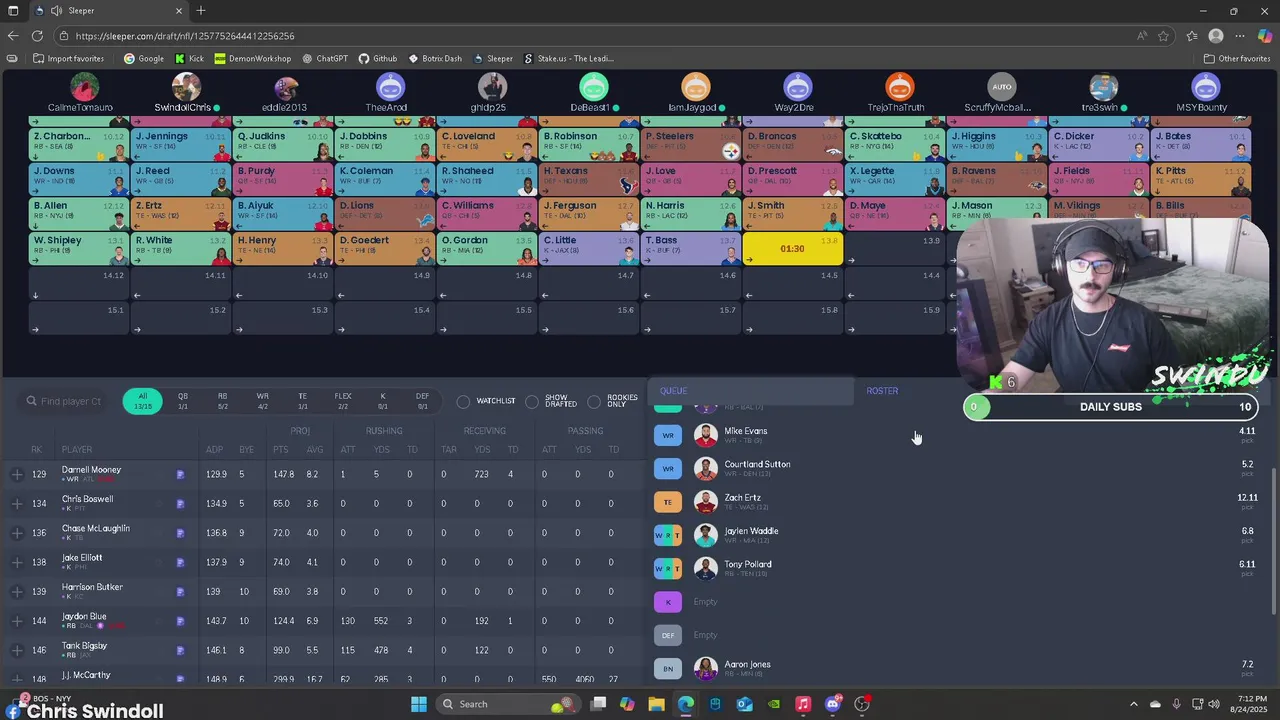The height and width of the screenshot is (720, 1280).
Task: Select the All positions filter
Action: 143,401
